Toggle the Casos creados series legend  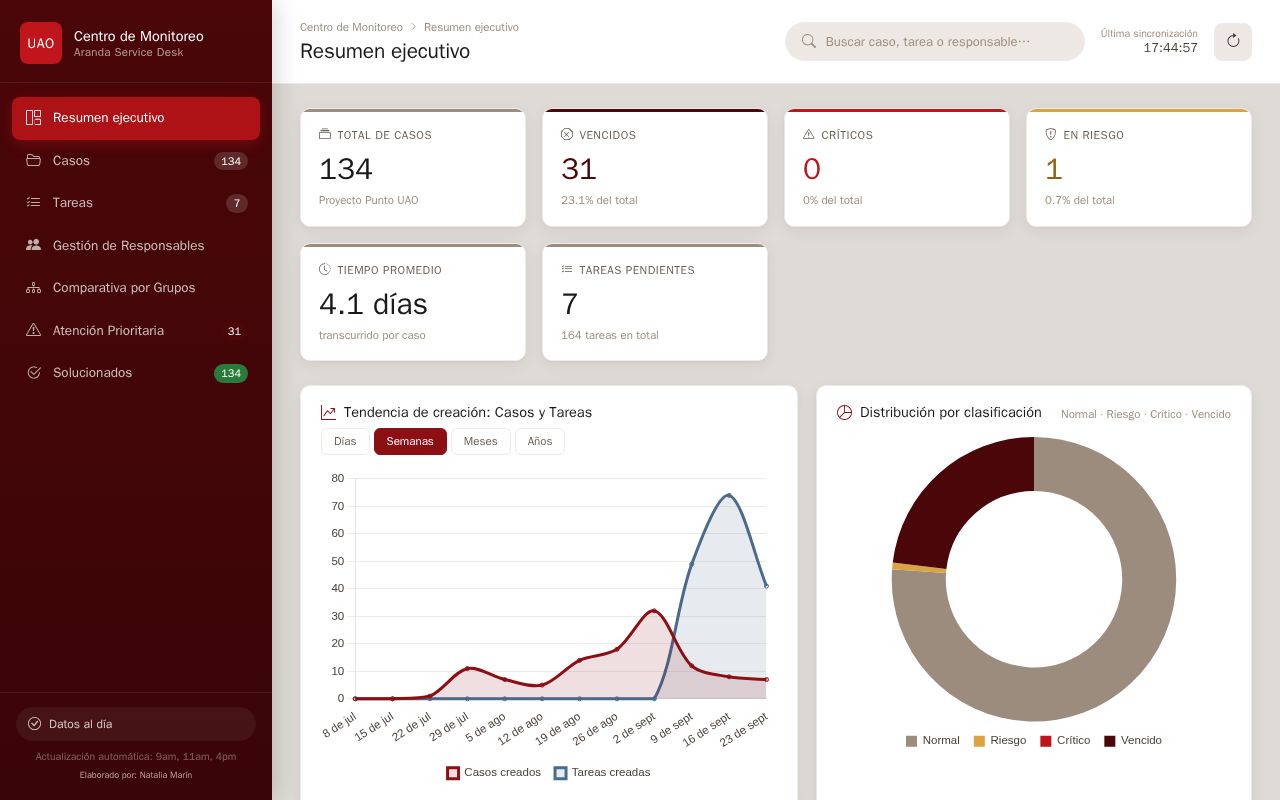[x=494, y=772]
